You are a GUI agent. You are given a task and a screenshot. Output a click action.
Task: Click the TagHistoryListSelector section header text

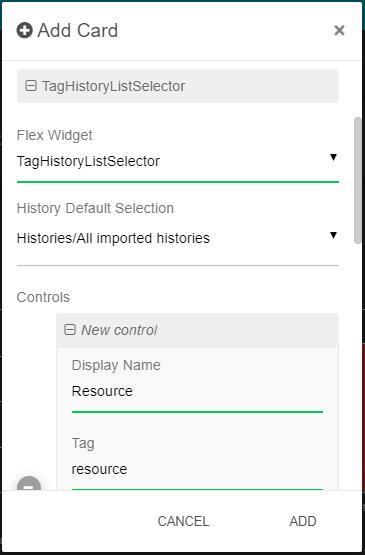[113, 86]
